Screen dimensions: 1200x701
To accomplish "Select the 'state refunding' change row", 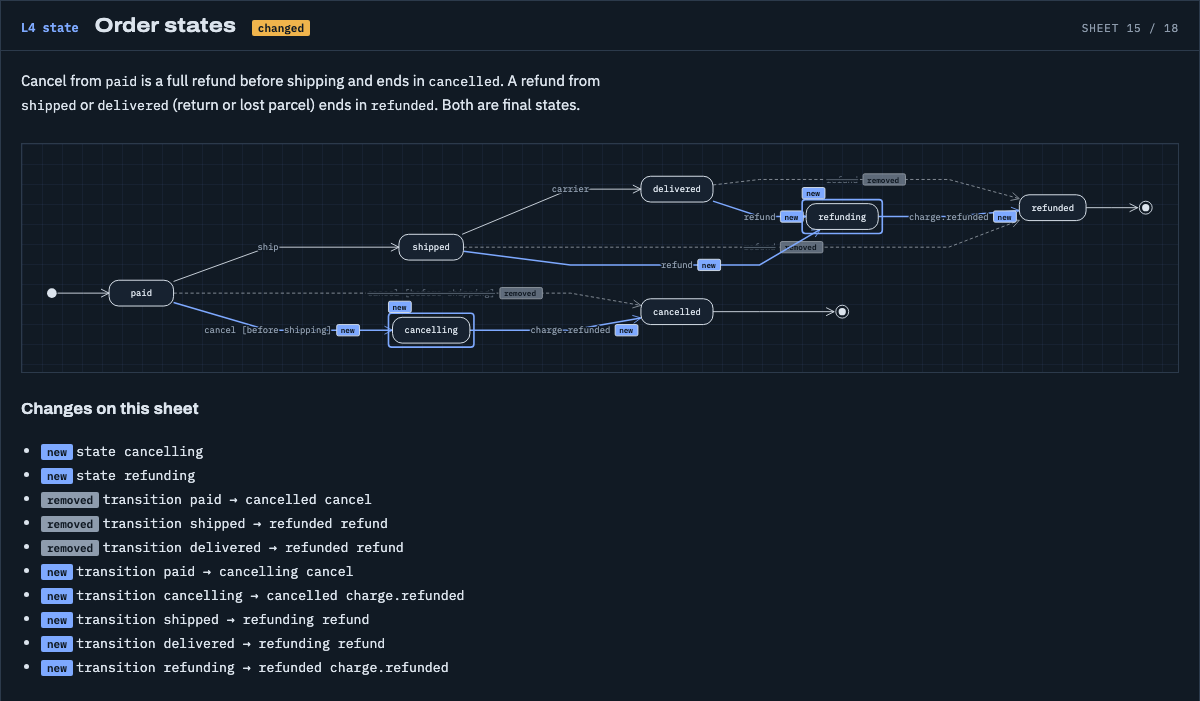I will [x=118, y=476].
